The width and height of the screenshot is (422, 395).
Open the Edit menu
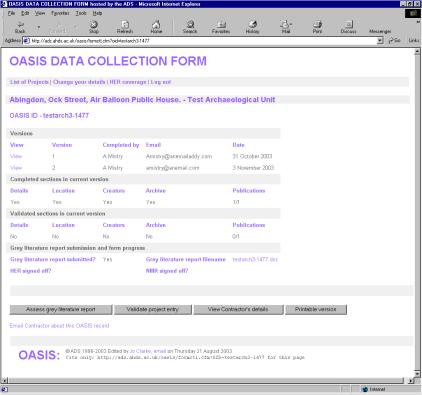coord(25,13)
